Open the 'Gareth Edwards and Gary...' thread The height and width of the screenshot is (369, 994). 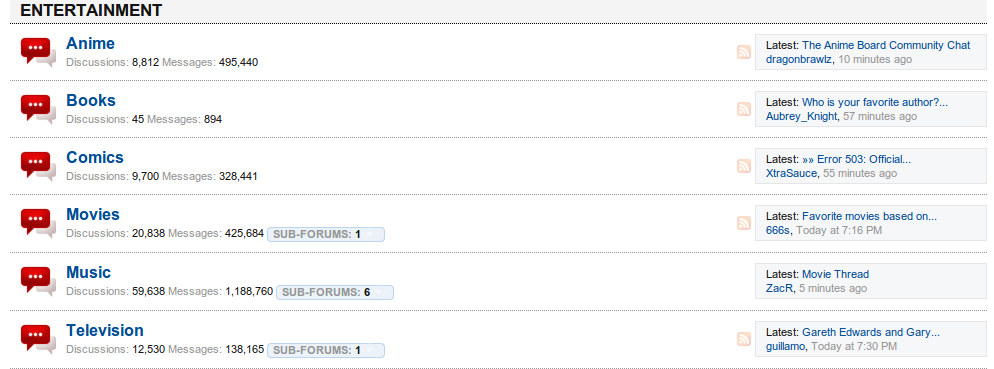(871, 332)
